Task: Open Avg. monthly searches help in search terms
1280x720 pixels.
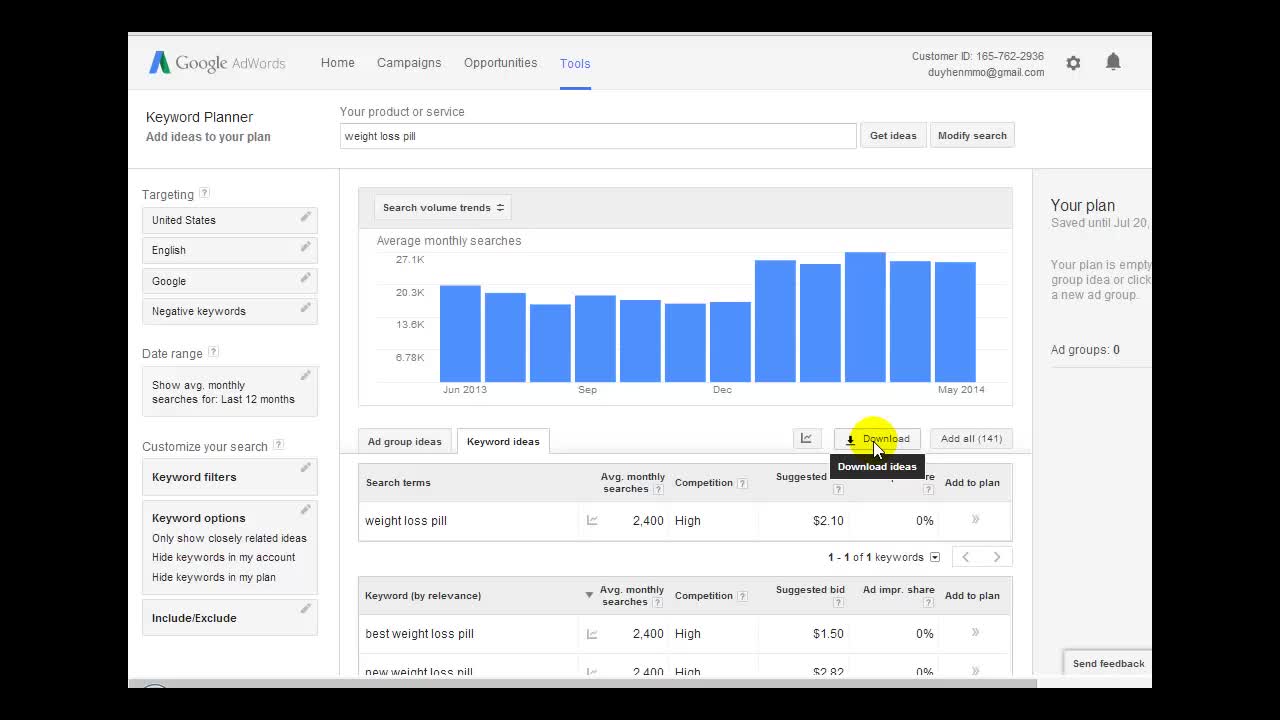Action: pyautogui.click(x=658, y=490)
